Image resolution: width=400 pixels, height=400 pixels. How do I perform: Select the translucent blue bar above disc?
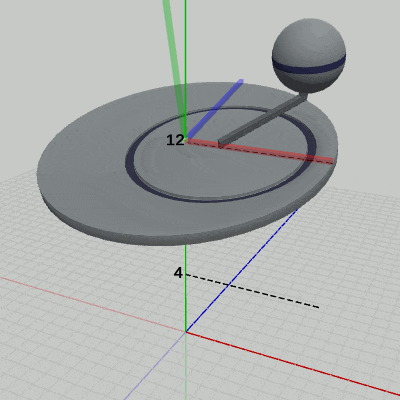[x=215, y=109]
